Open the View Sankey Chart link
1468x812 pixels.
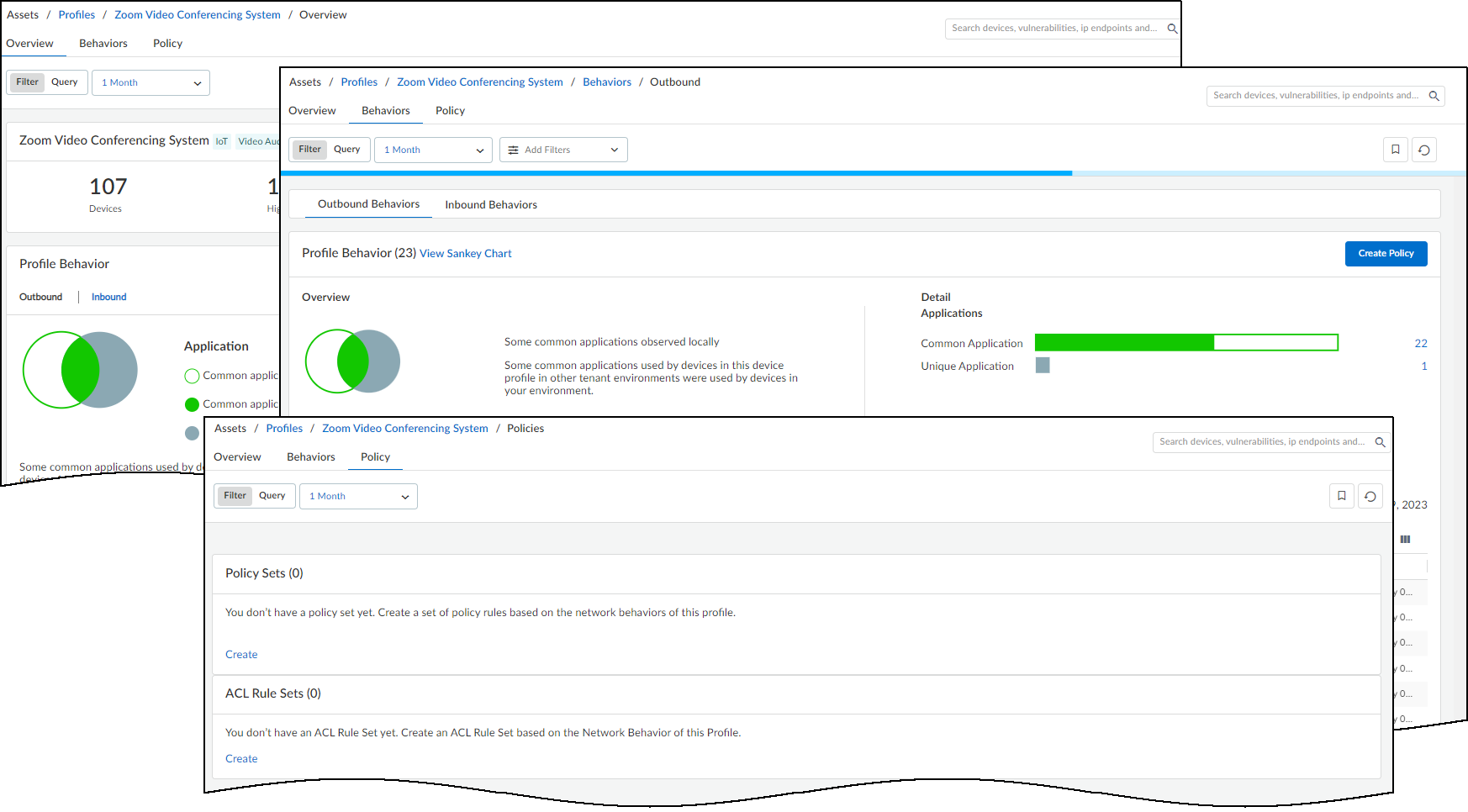(465, 254)
